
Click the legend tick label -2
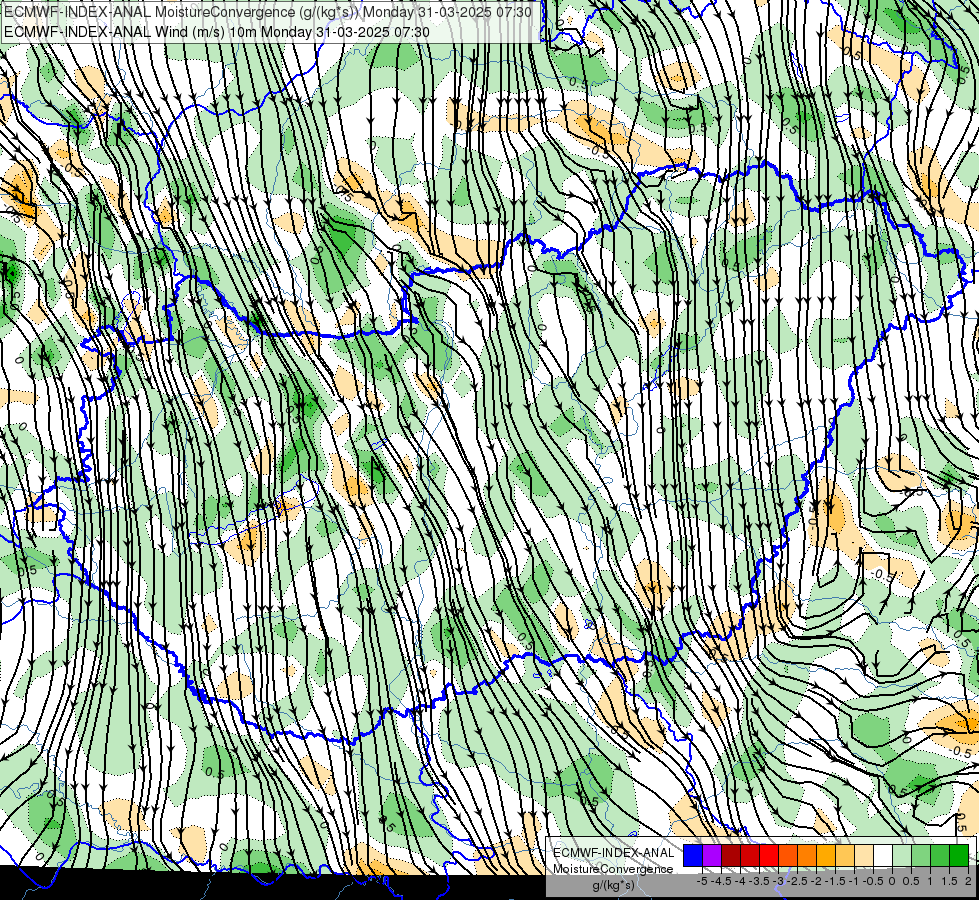pyautogui.click(x=816, y=881)
